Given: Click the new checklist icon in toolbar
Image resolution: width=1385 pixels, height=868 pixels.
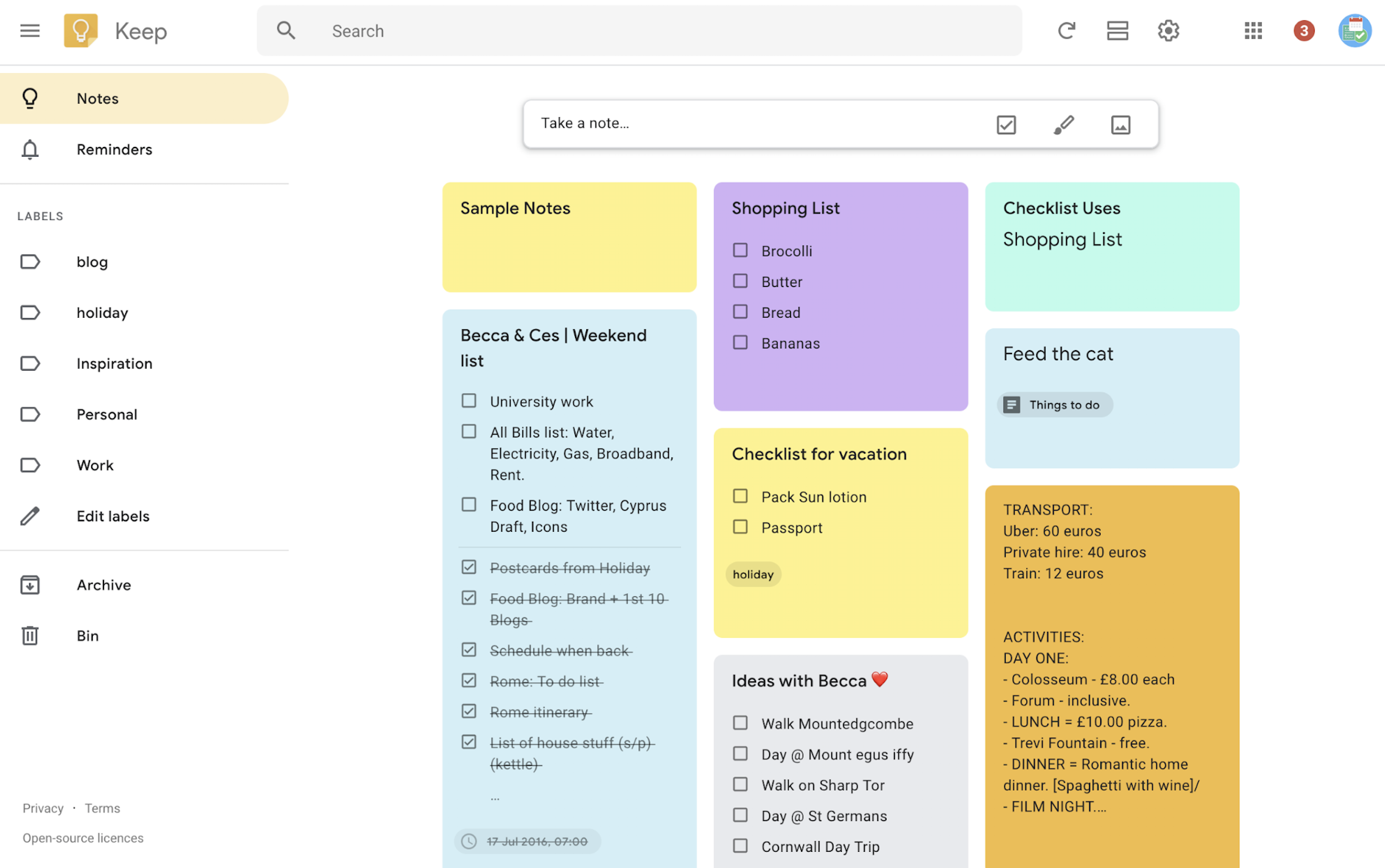Looking at the screenshot, I should (1007, 124).
